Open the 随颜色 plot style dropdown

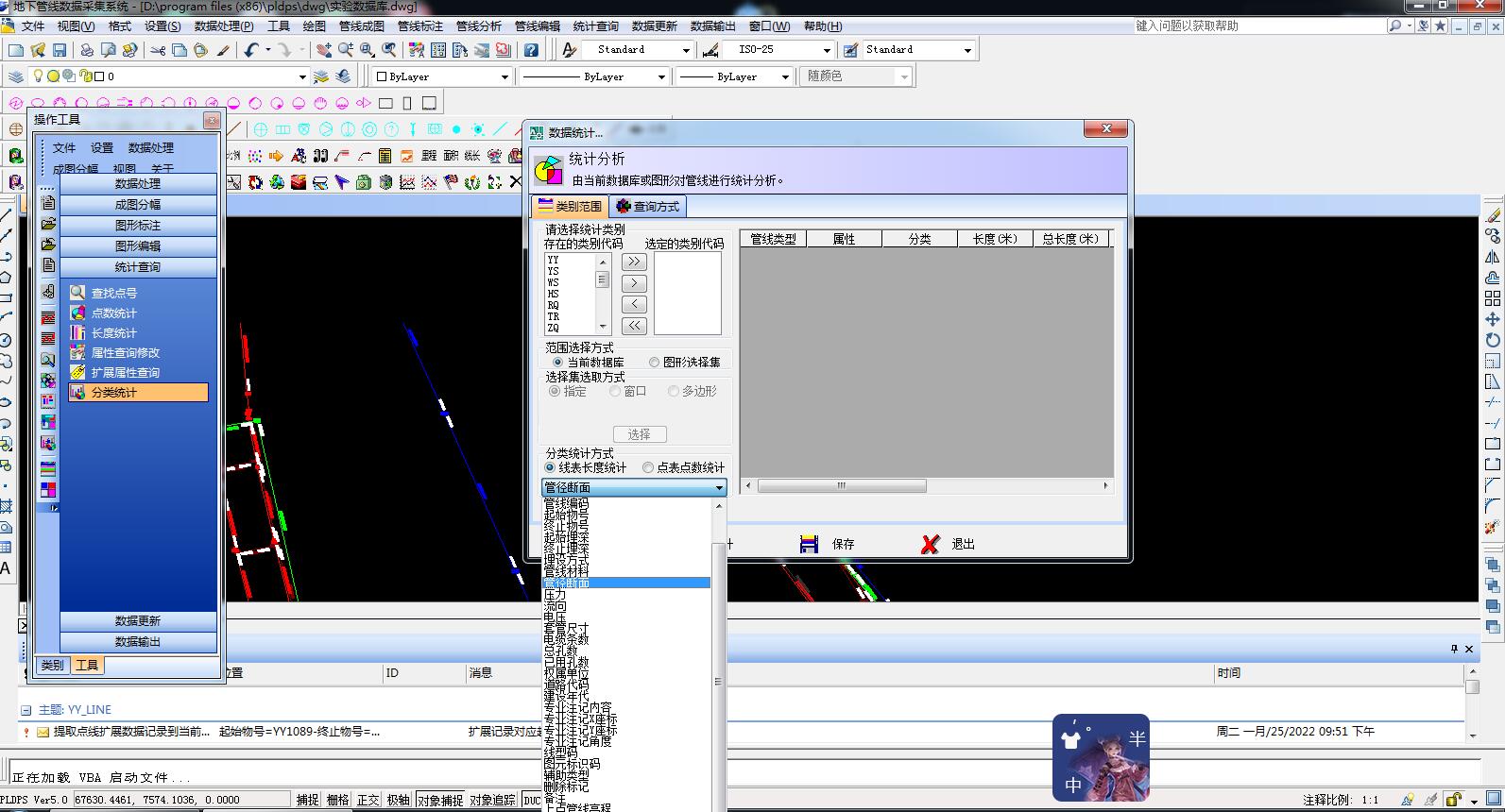pos(904,76)
